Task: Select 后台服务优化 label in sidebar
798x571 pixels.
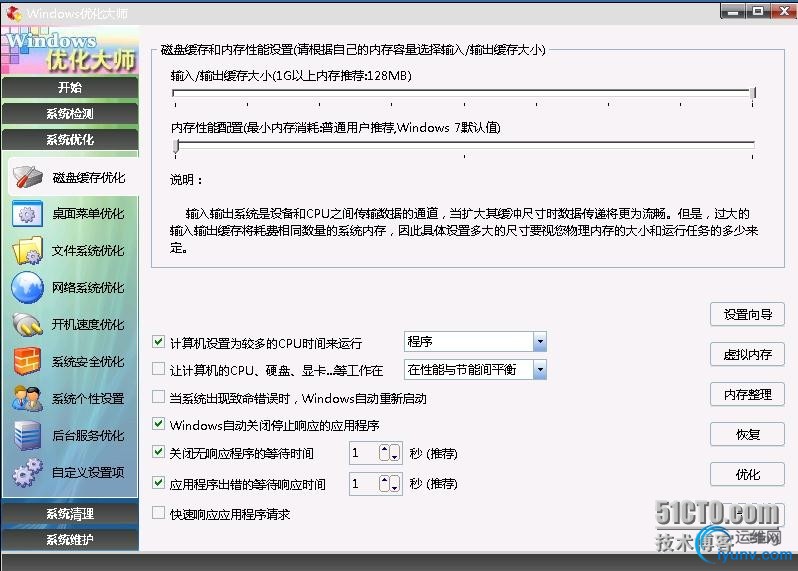Action: tap(89, 436)
